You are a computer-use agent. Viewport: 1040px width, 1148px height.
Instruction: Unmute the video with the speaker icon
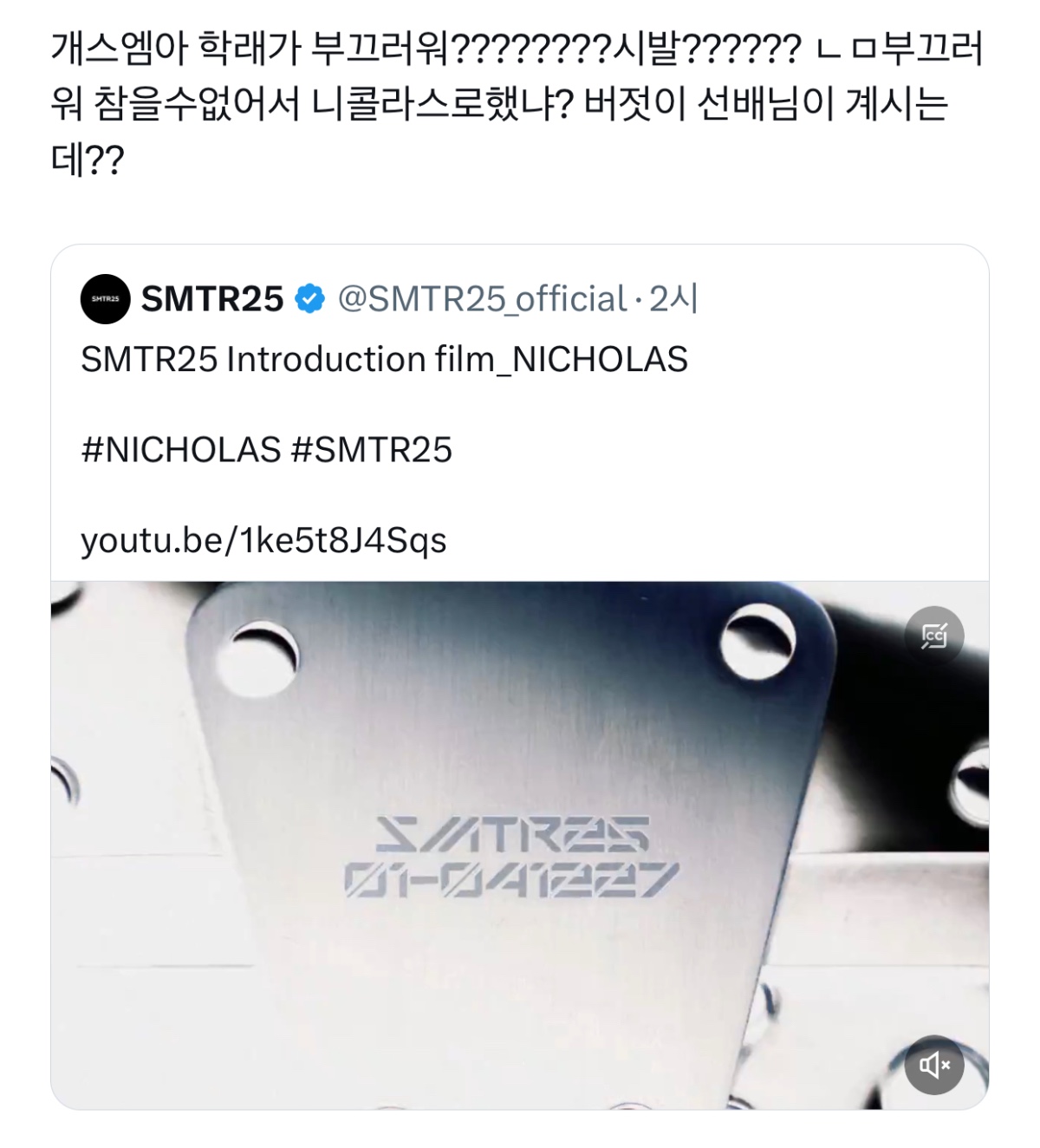tap(934, 1064)
